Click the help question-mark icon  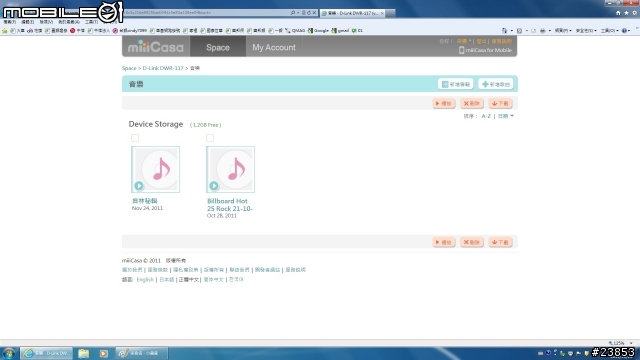(624, 31)
